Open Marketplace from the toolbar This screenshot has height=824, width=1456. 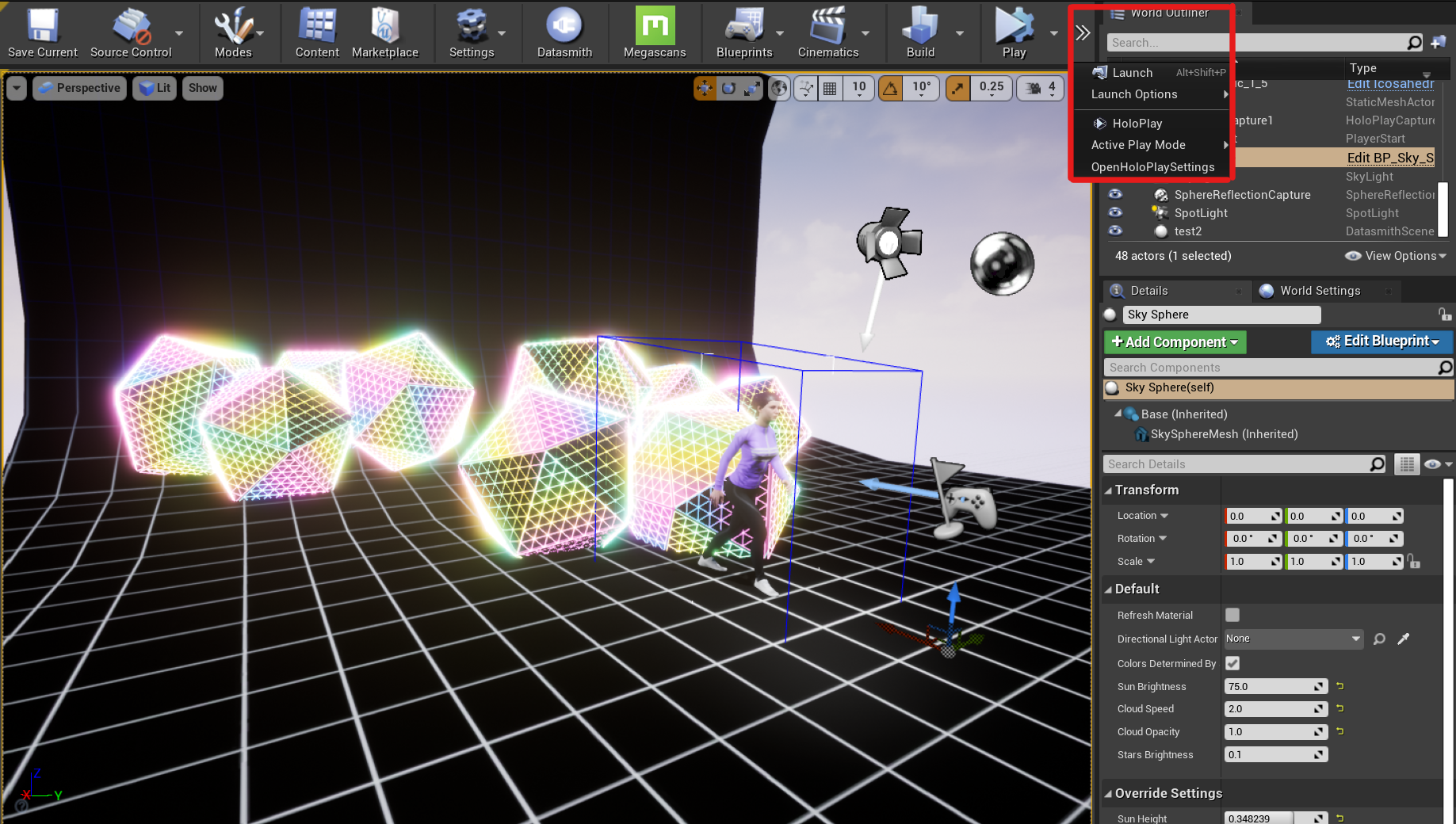pyautogui.click(x=384, y=27)
